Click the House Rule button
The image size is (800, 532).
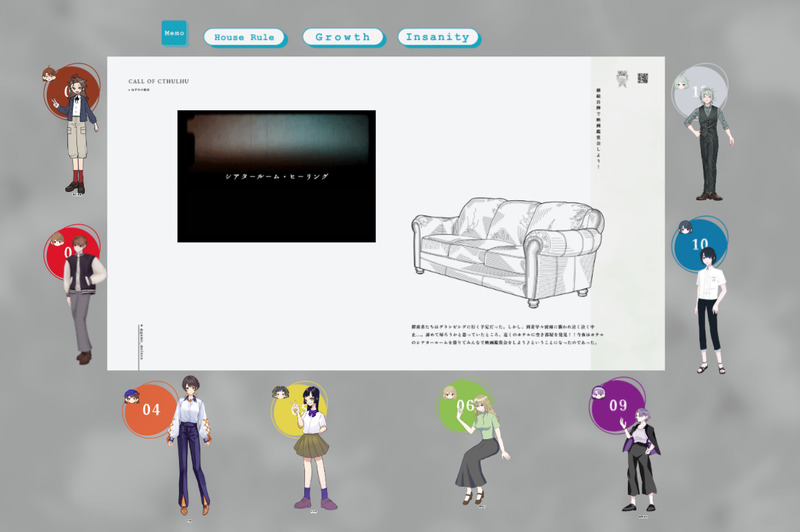[244, 37]
